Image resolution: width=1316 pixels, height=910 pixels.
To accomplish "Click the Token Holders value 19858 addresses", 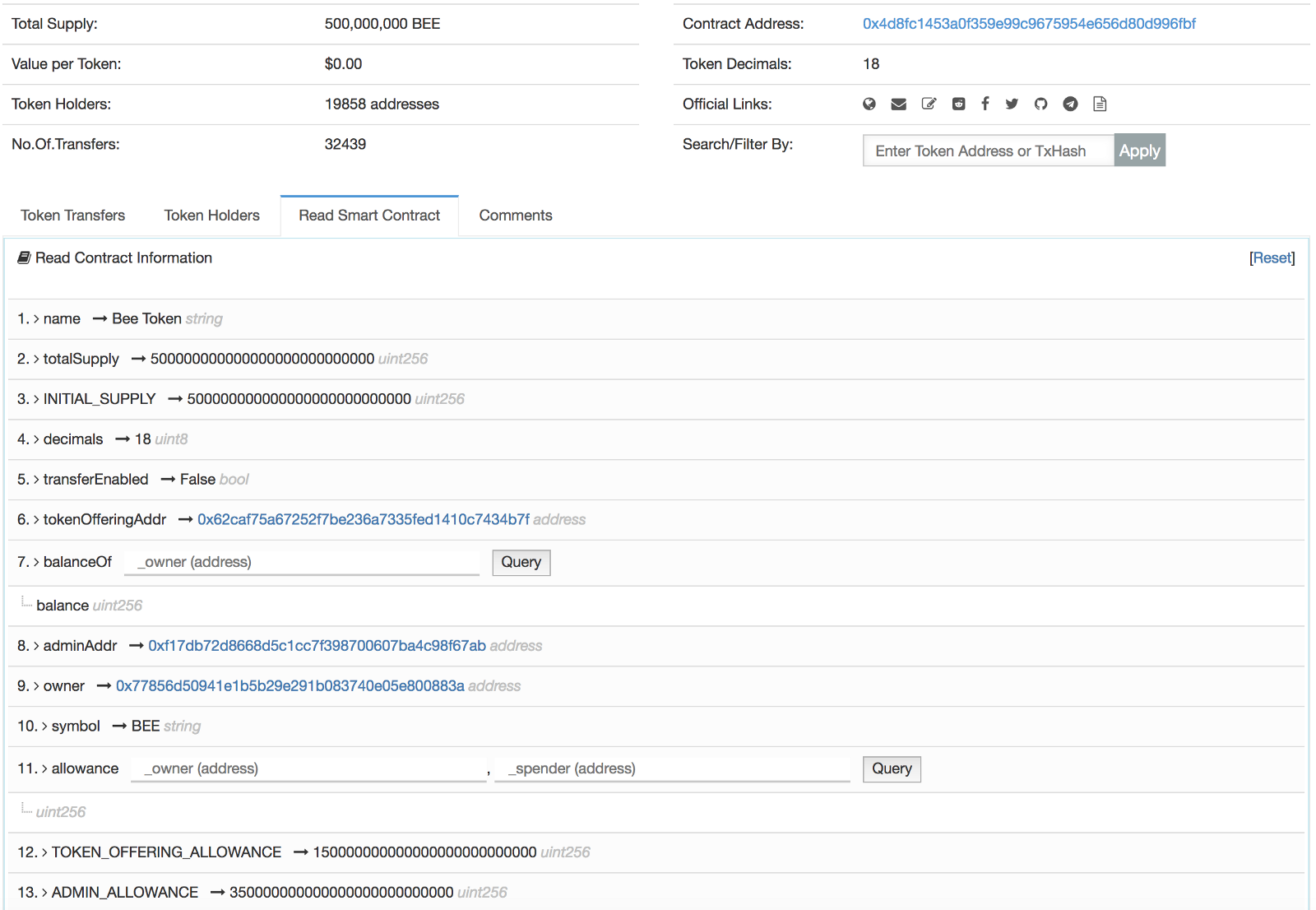I will click(x=382, y=104).
